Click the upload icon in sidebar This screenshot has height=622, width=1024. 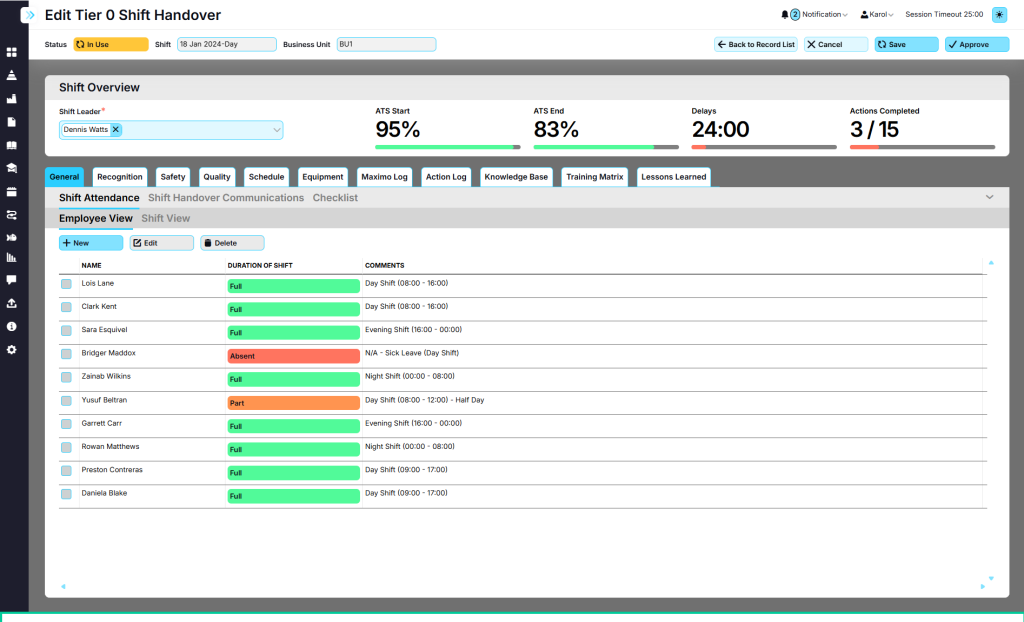11,303
